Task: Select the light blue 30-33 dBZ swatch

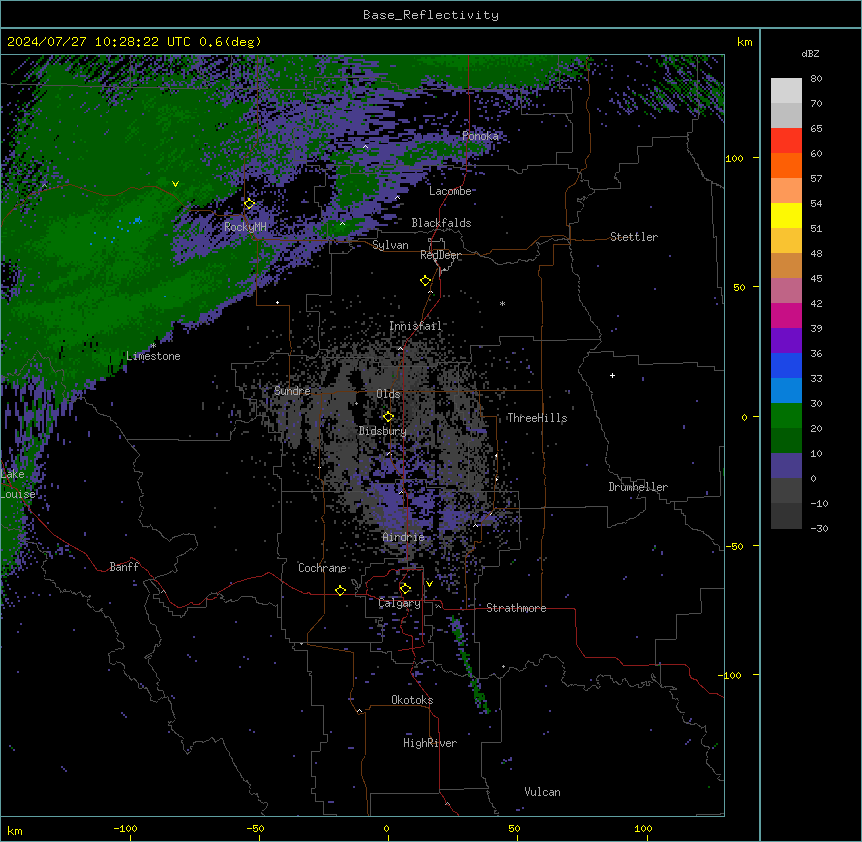Action: [x=786, y=390]
